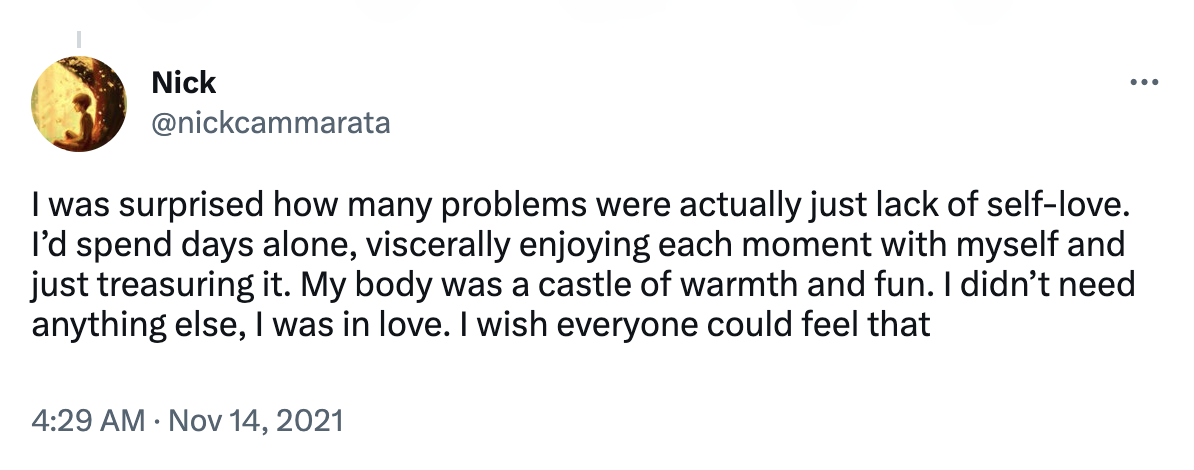Click the tweet line starting "I'd spend days"

(578, 246)
